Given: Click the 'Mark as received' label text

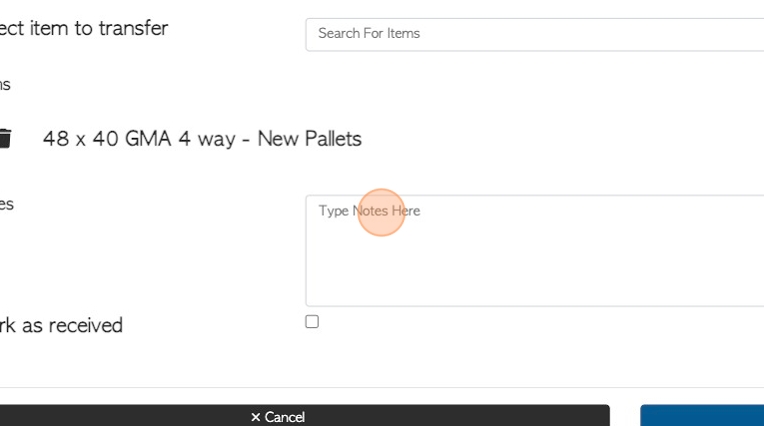Looking at the screenshot, I should 61,326.
